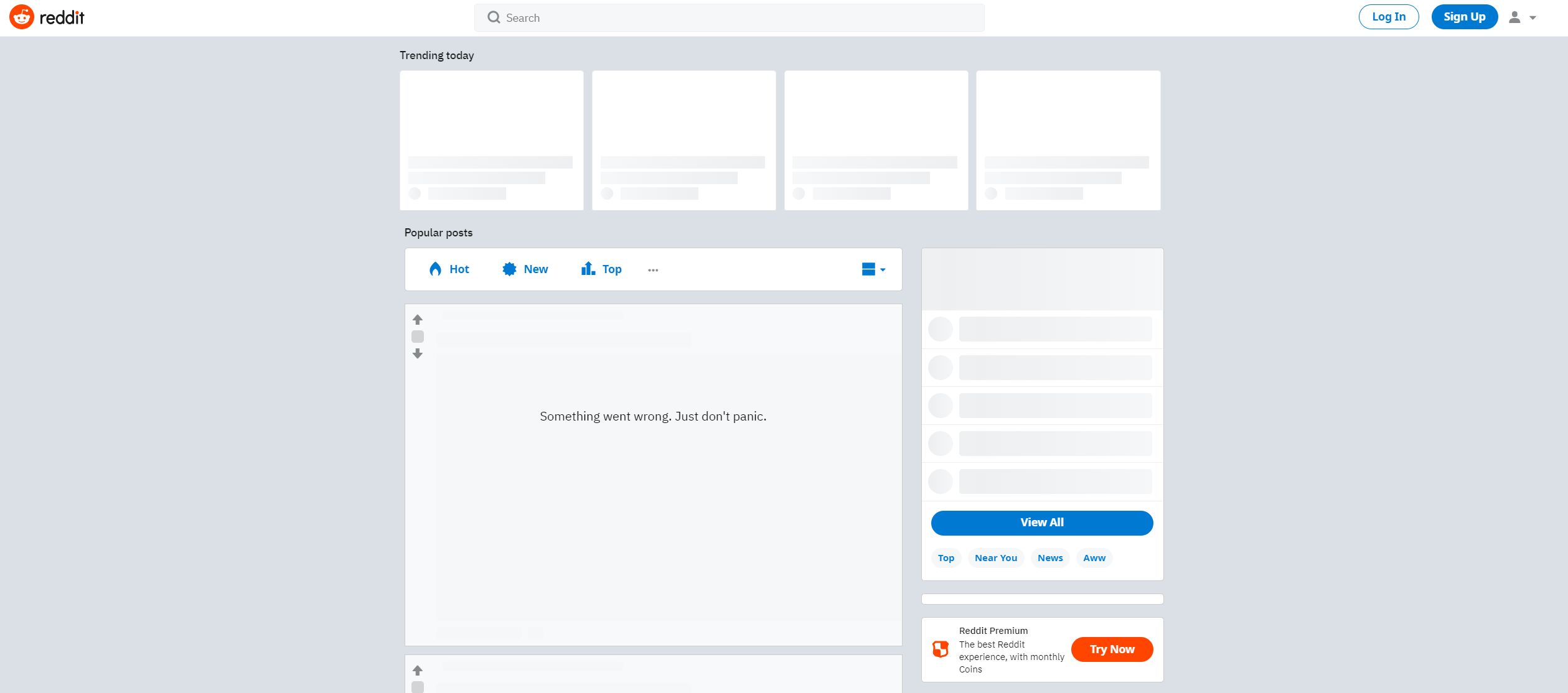Click the New starburst icon

click(x=509, y=269)
